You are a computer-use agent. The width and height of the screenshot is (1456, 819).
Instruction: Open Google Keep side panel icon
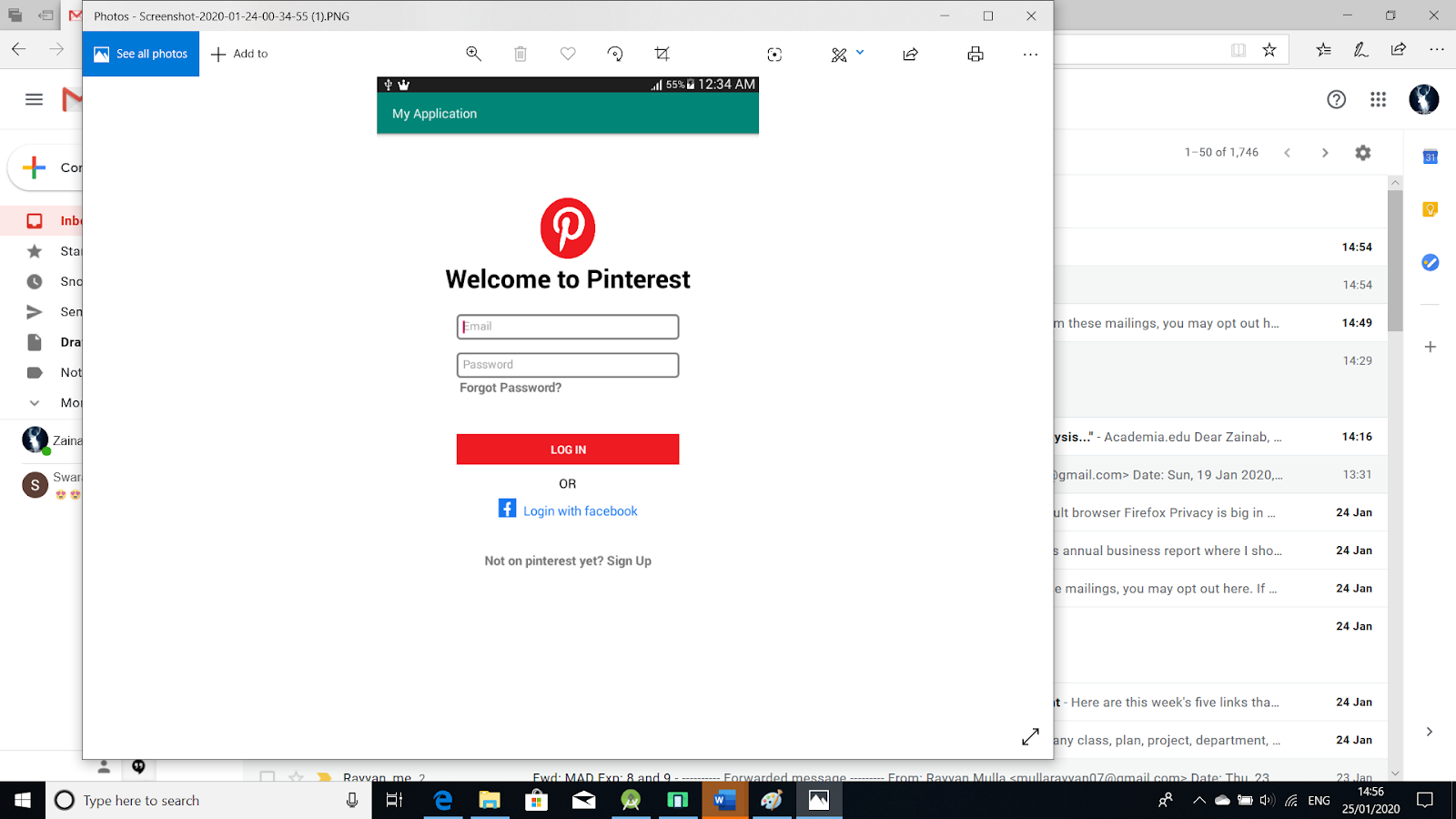click(x=1430, y=209)
